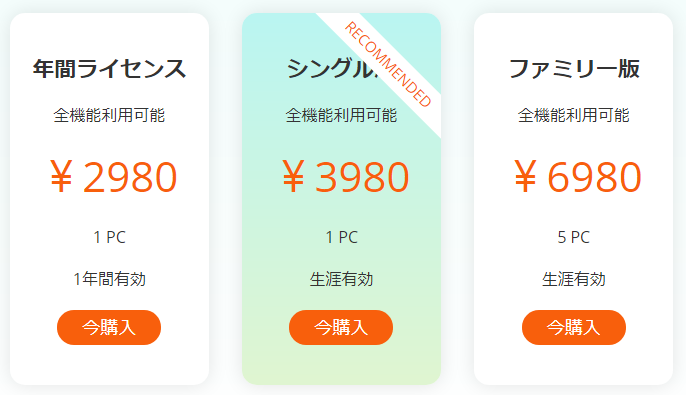Click 1年間有効 text in annual license card

109,279
